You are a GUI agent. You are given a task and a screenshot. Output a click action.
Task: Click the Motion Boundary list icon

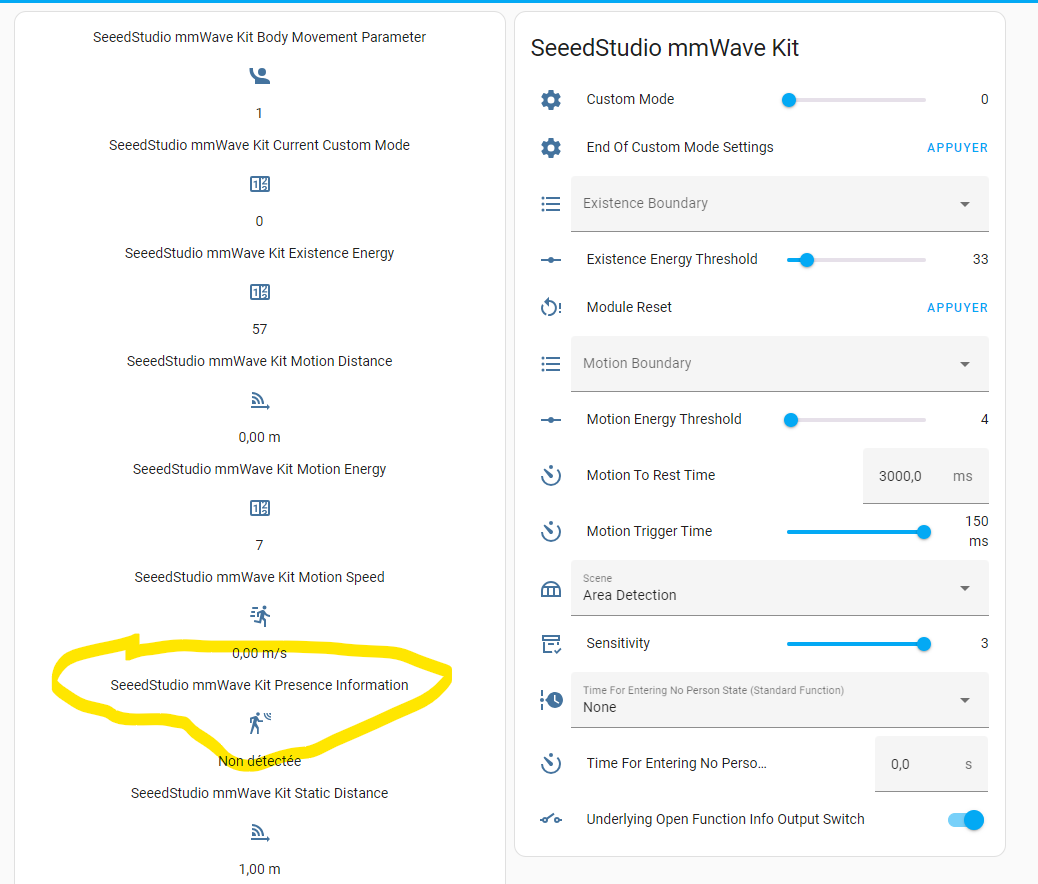point(551,364)
